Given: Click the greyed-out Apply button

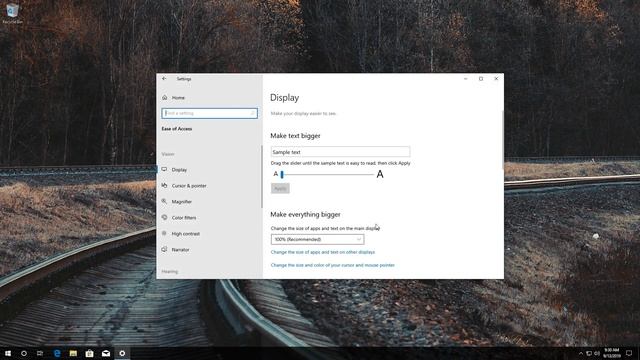Looking at the screenshot, I should click(280, 188).
